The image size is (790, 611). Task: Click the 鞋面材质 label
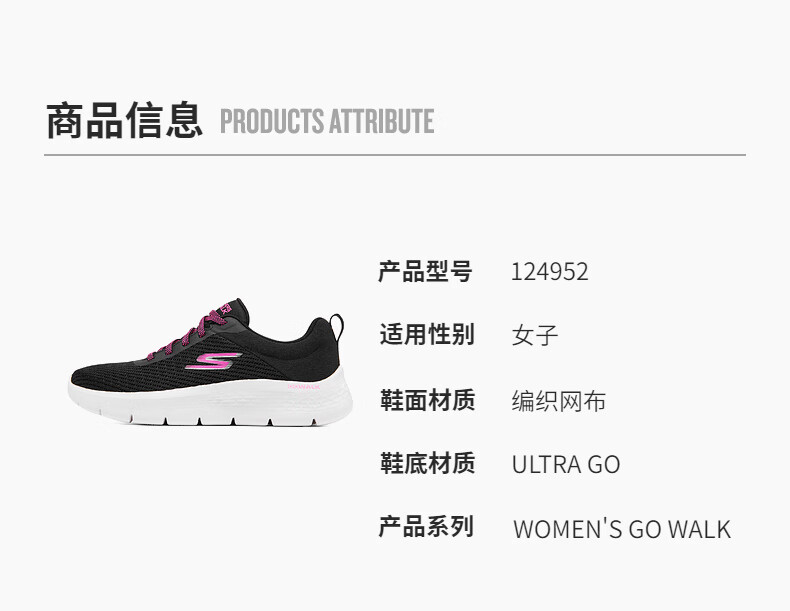pos(427,400)
